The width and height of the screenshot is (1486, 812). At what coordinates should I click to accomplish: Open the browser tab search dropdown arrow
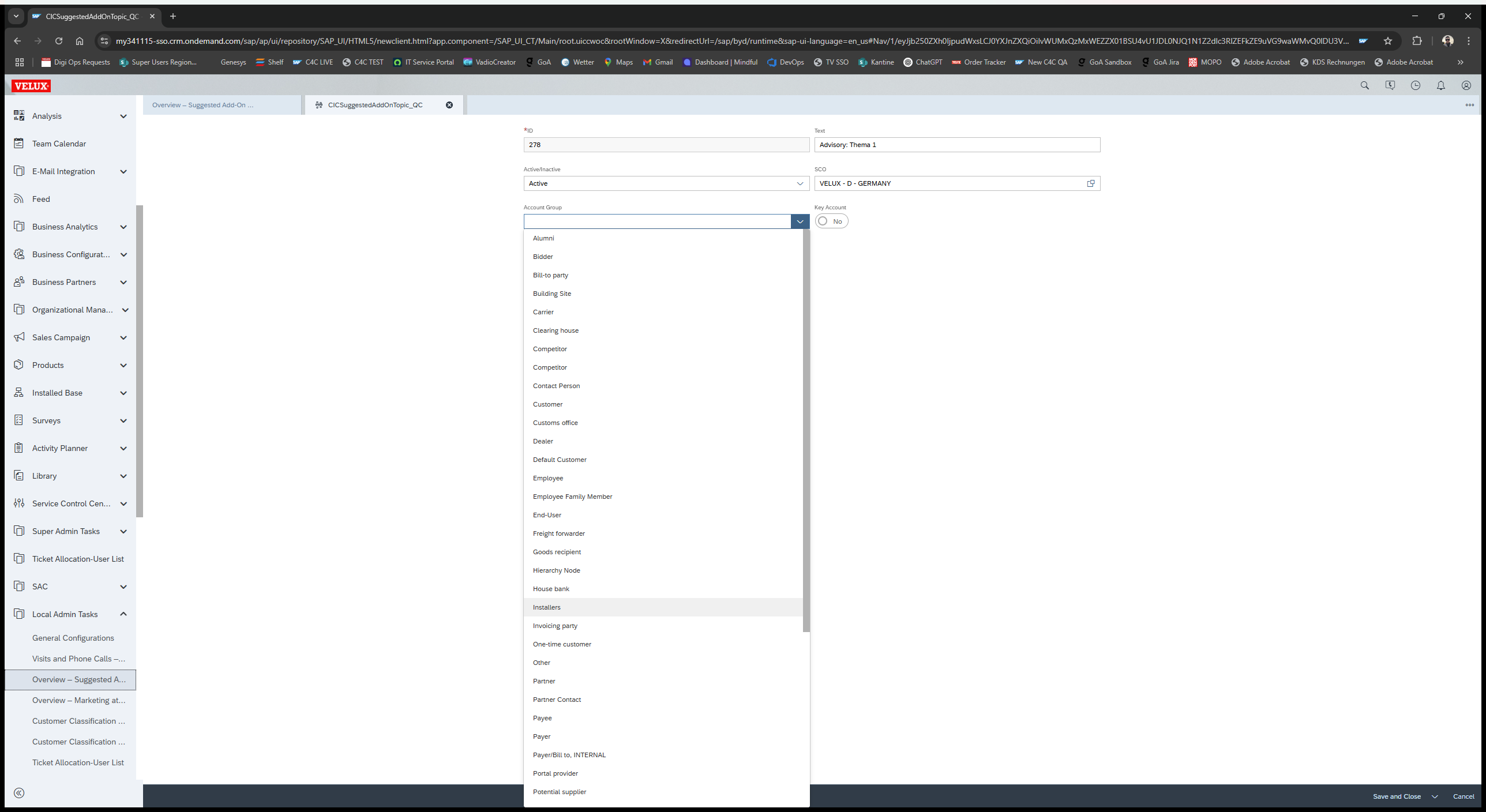click(16, 16)
